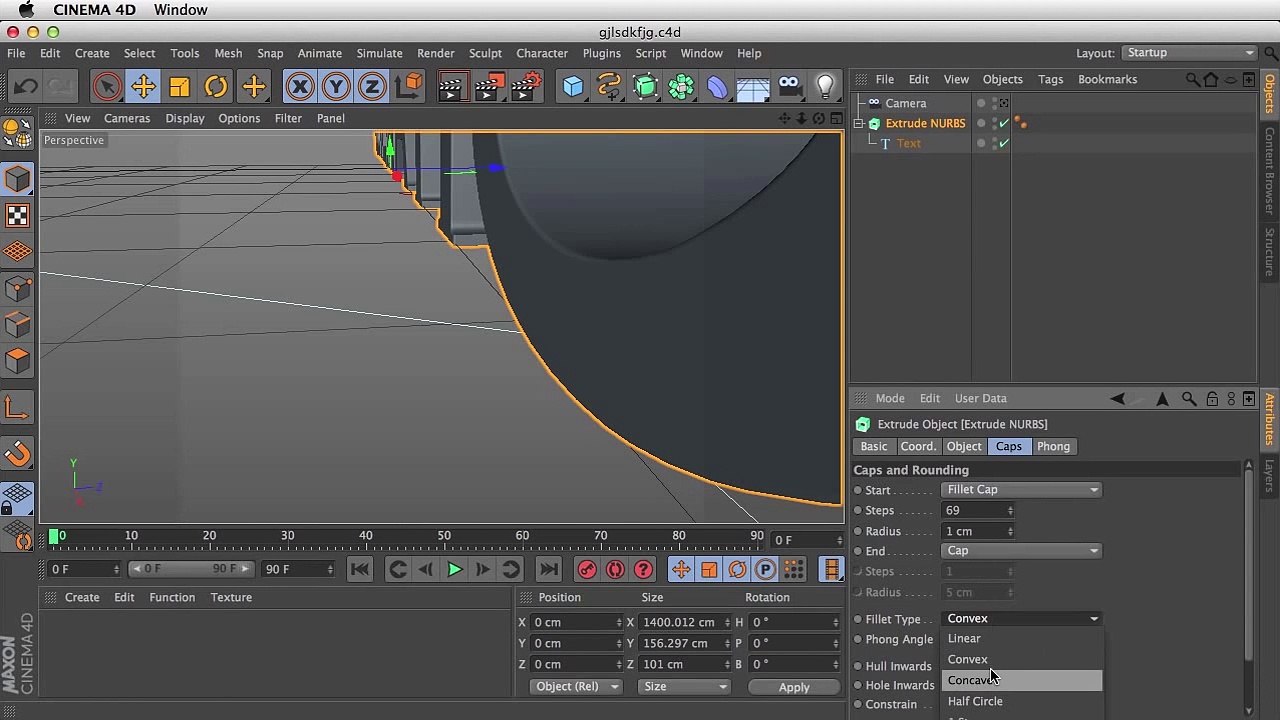Toggle the Text object green checkmark
The height and width of the screenshot is (720, 1280).
pos(1004,144)
